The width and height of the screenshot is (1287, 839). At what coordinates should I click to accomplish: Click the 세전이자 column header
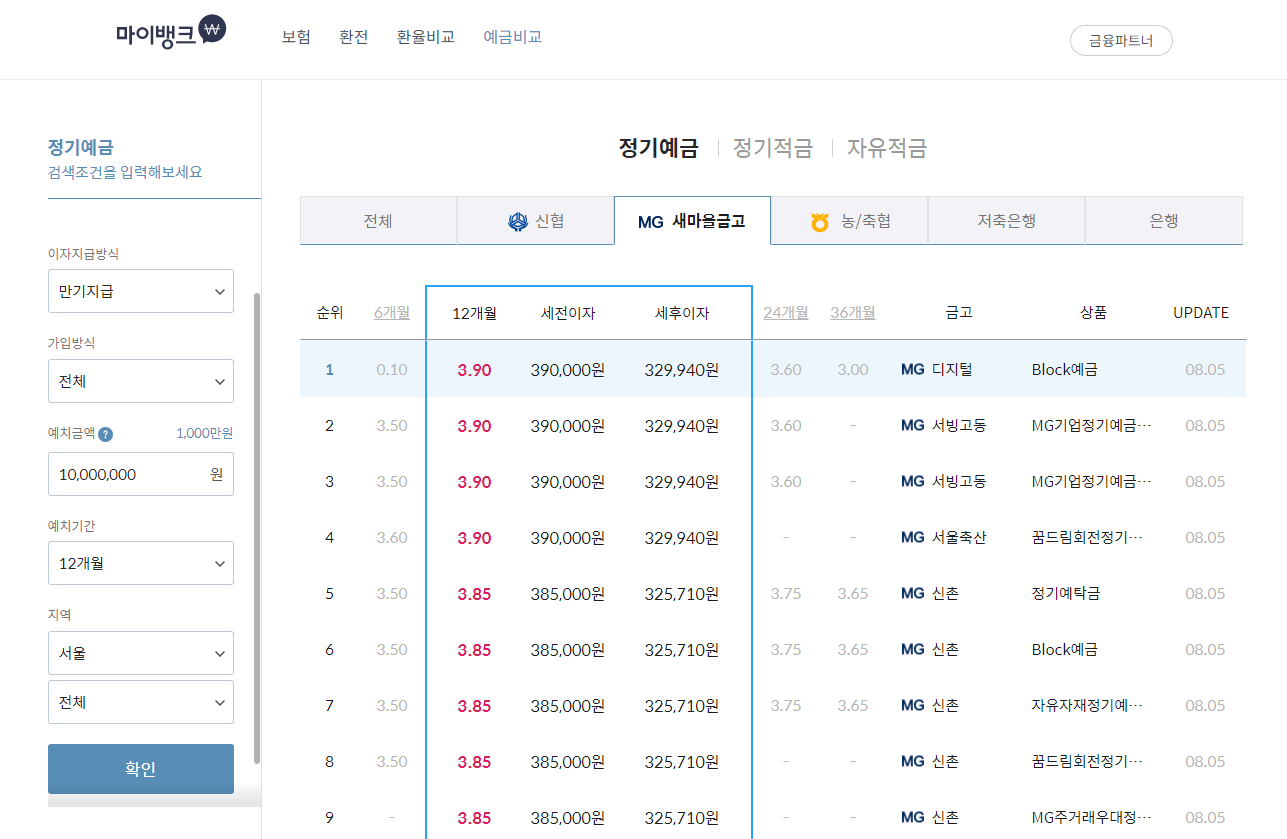[x=568, y=313]
